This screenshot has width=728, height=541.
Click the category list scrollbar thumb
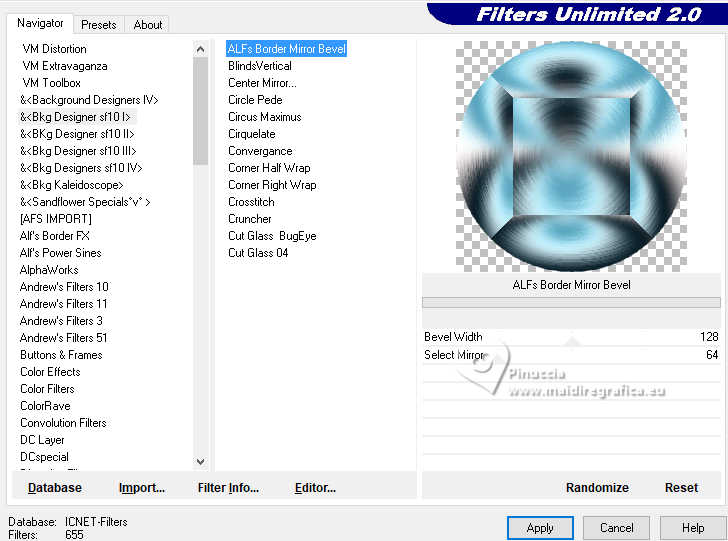tap(201, 111)
